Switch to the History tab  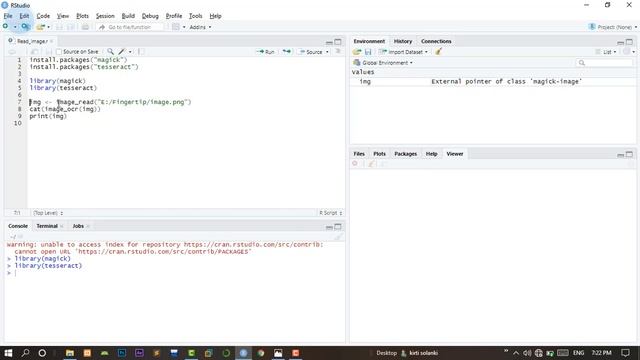click(403, 41)
